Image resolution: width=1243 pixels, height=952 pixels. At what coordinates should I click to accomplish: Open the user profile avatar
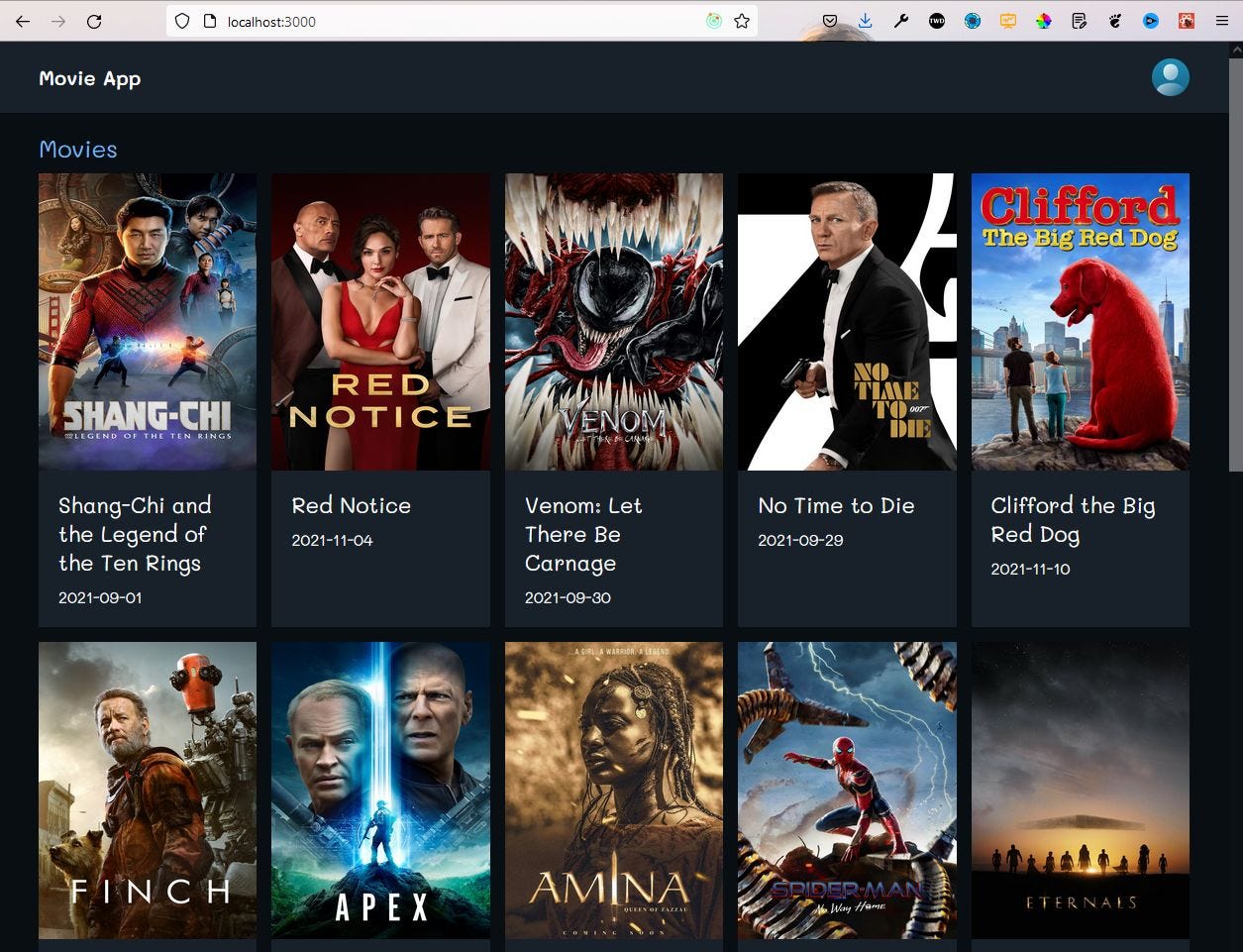point(1171,77)
